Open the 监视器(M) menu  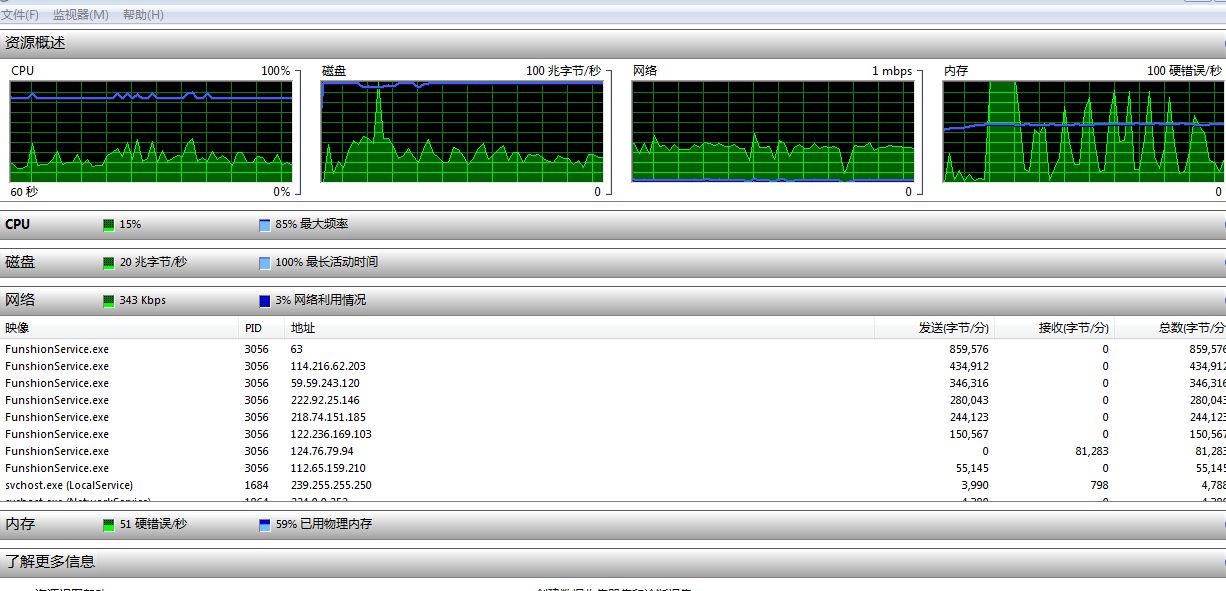click(x=80, y=15)
